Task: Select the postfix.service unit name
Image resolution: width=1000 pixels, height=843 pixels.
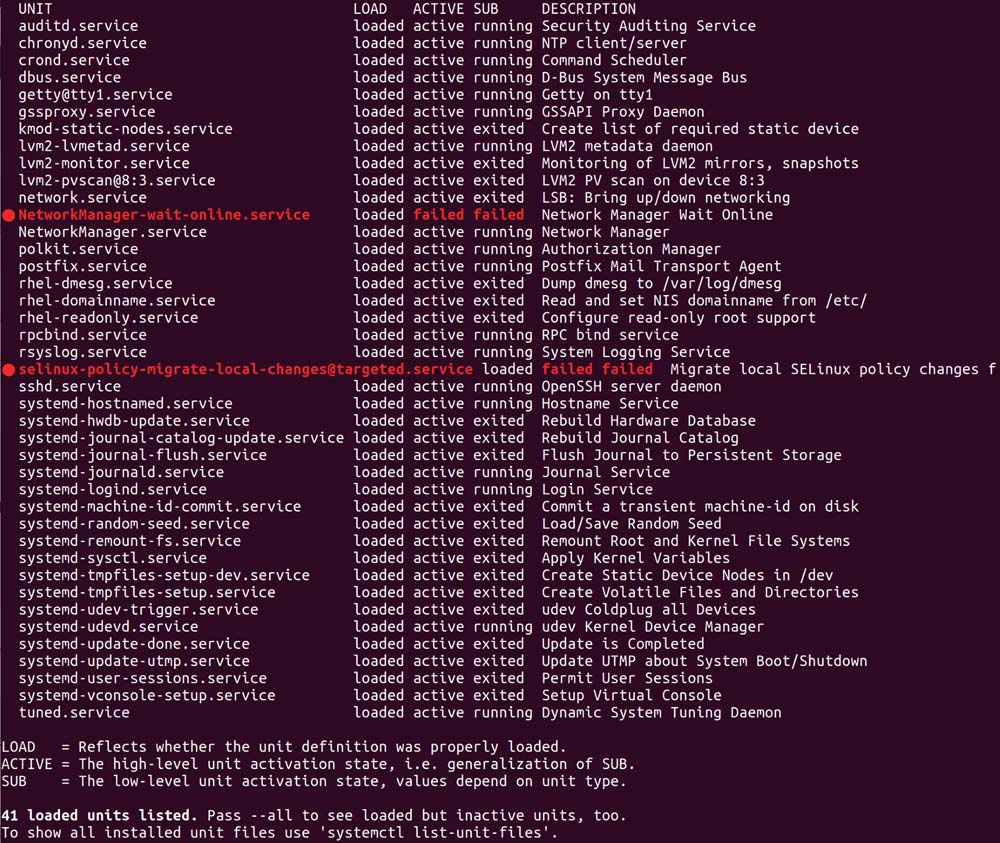Action: point(82,267)
